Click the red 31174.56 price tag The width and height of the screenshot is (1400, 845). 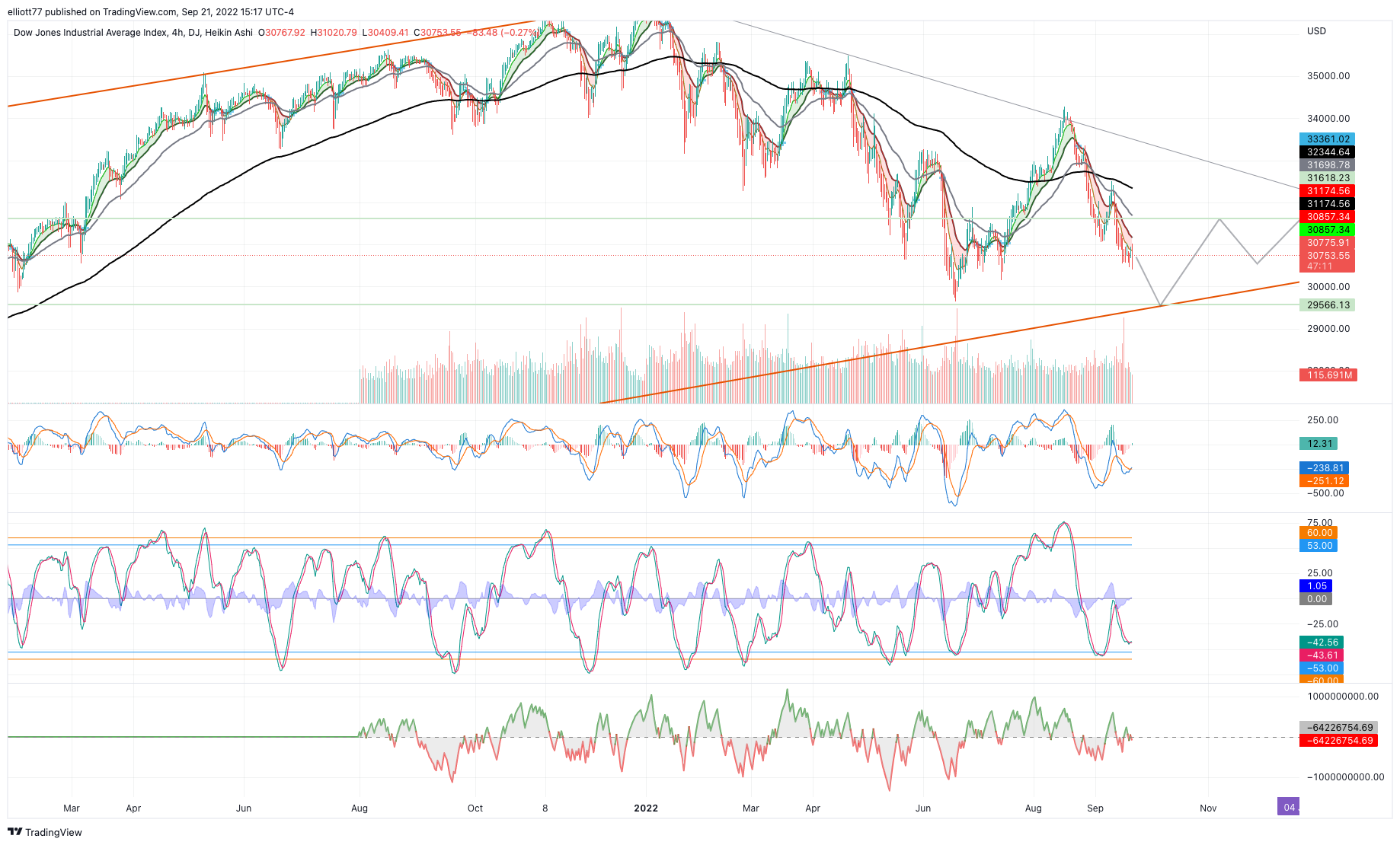1327,191
